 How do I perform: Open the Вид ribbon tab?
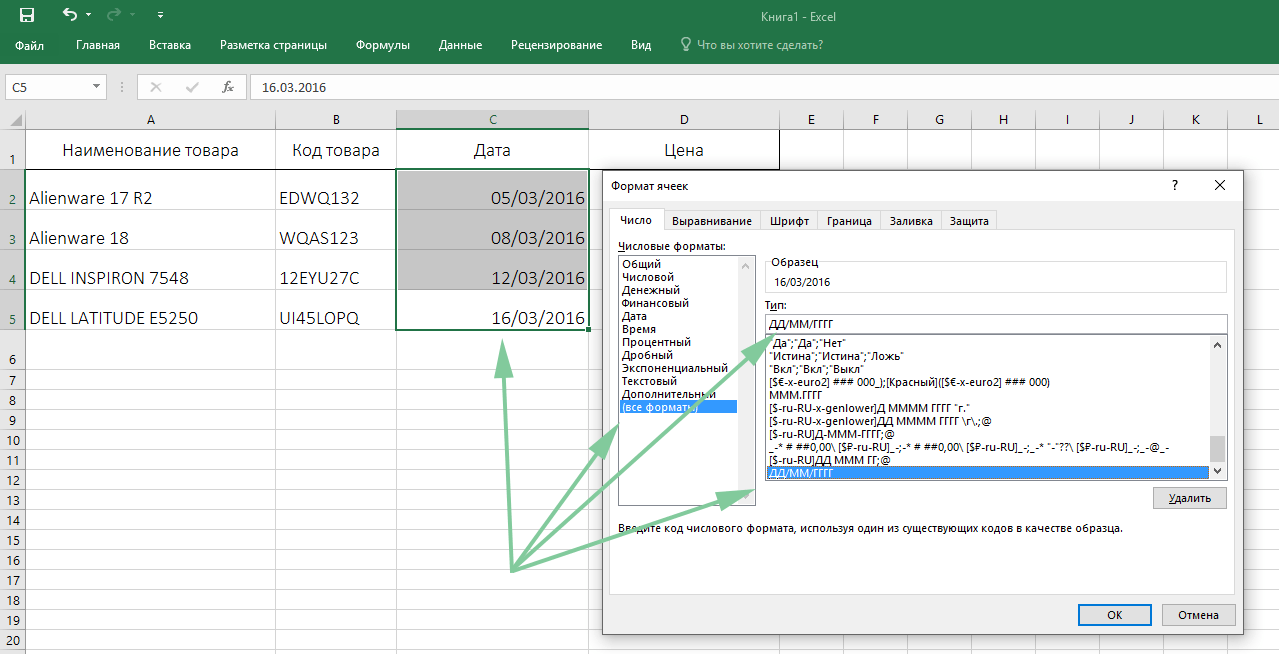pos(641,45)
